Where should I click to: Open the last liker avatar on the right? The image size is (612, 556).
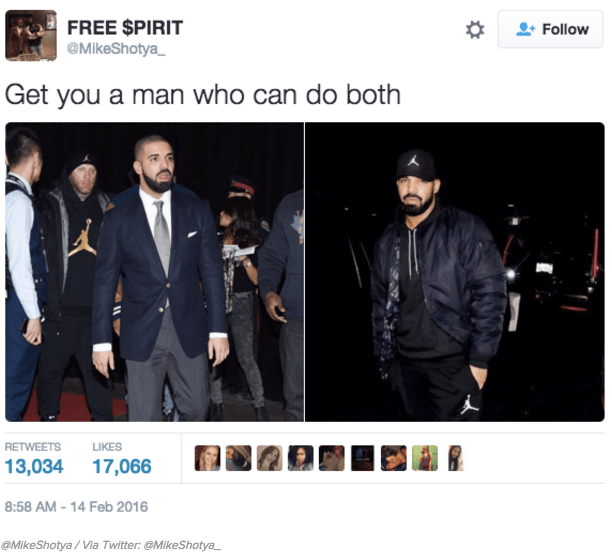click(455, 458)
